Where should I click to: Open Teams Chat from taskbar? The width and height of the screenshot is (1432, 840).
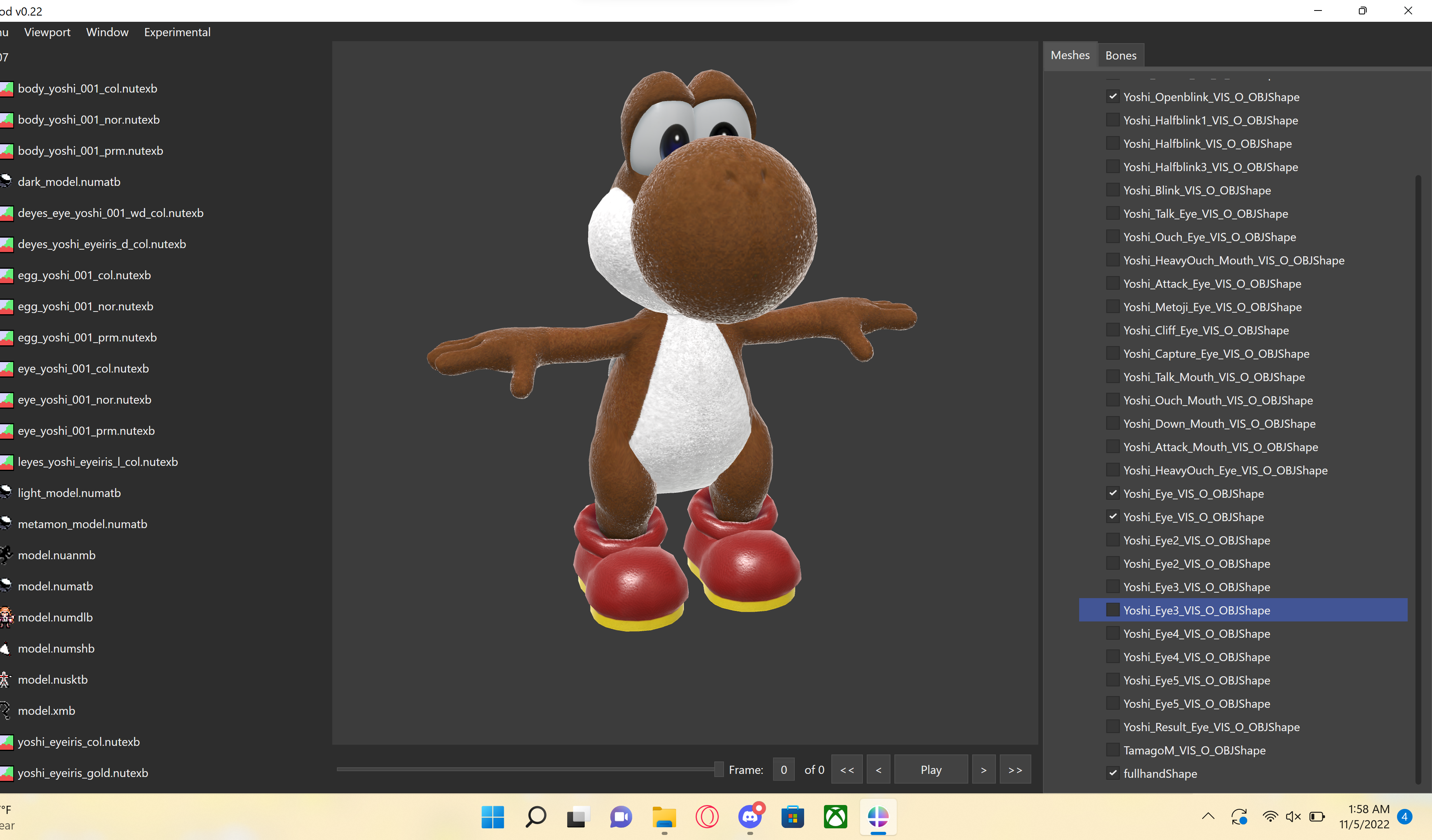click(621, 817)
